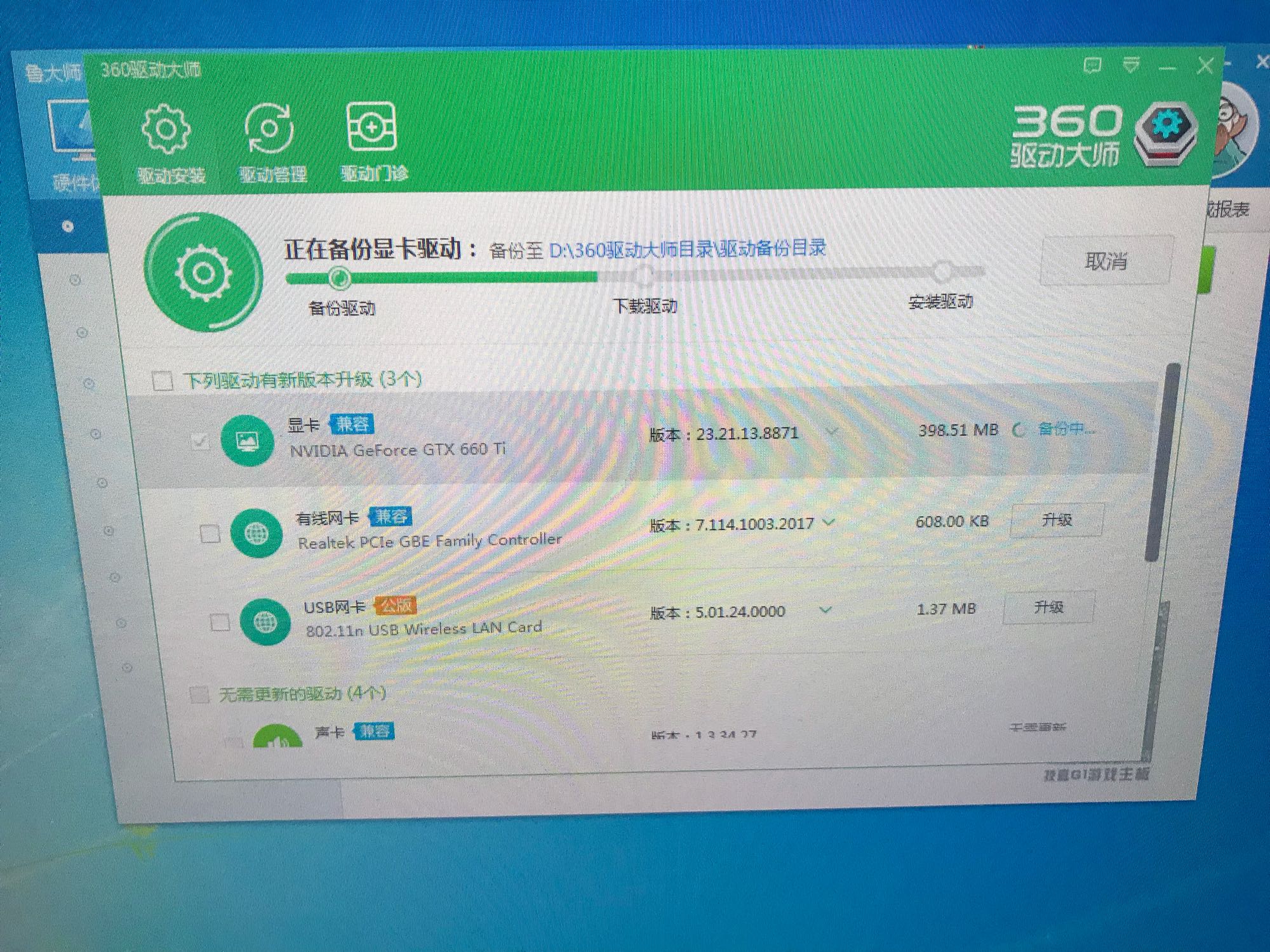Expand version dropdown for 23.21.13.8871
The image size is (1270, 952).
[831, 432]
